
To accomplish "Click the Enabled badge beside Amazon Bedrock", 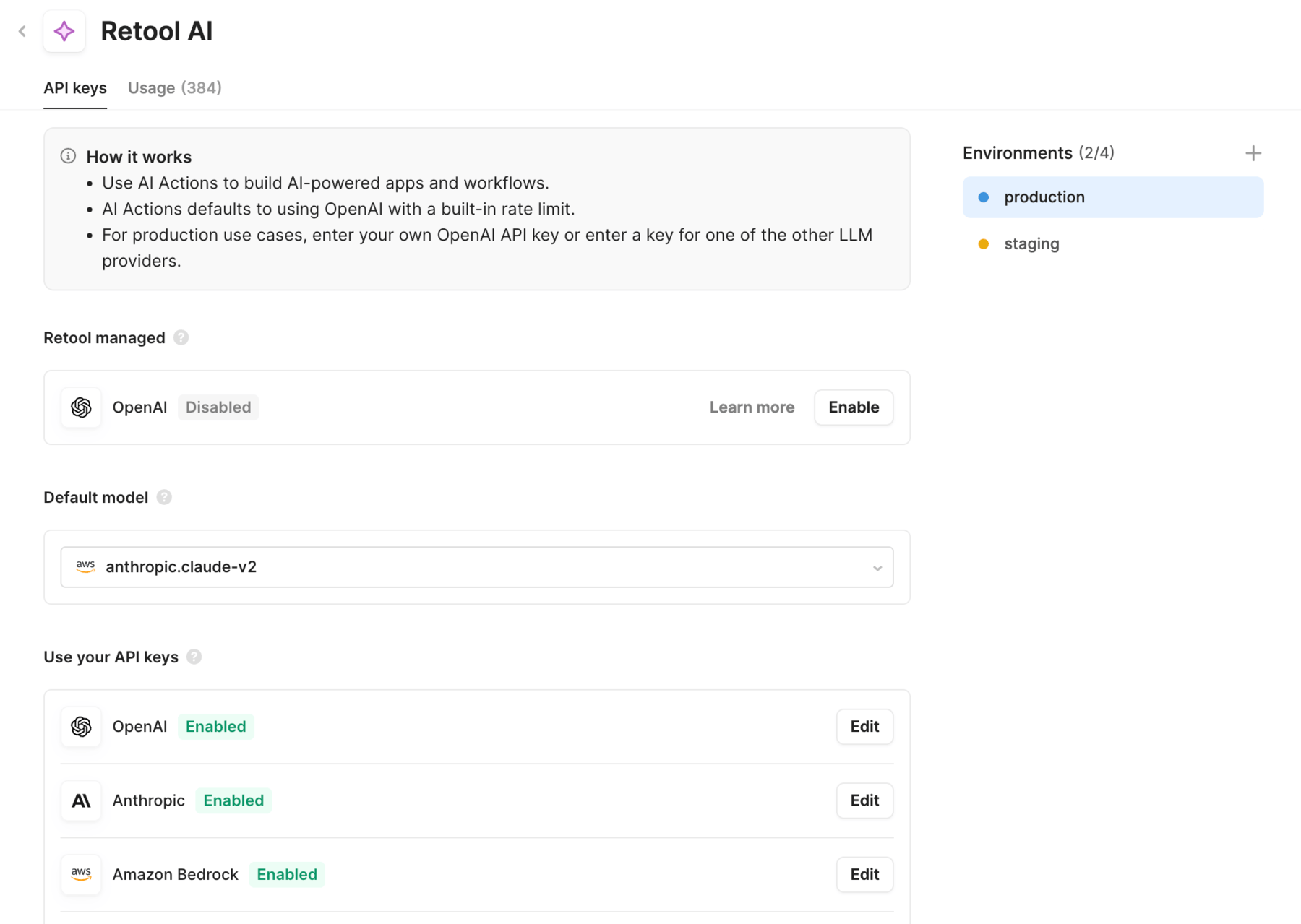I will (x=287, y=874).
